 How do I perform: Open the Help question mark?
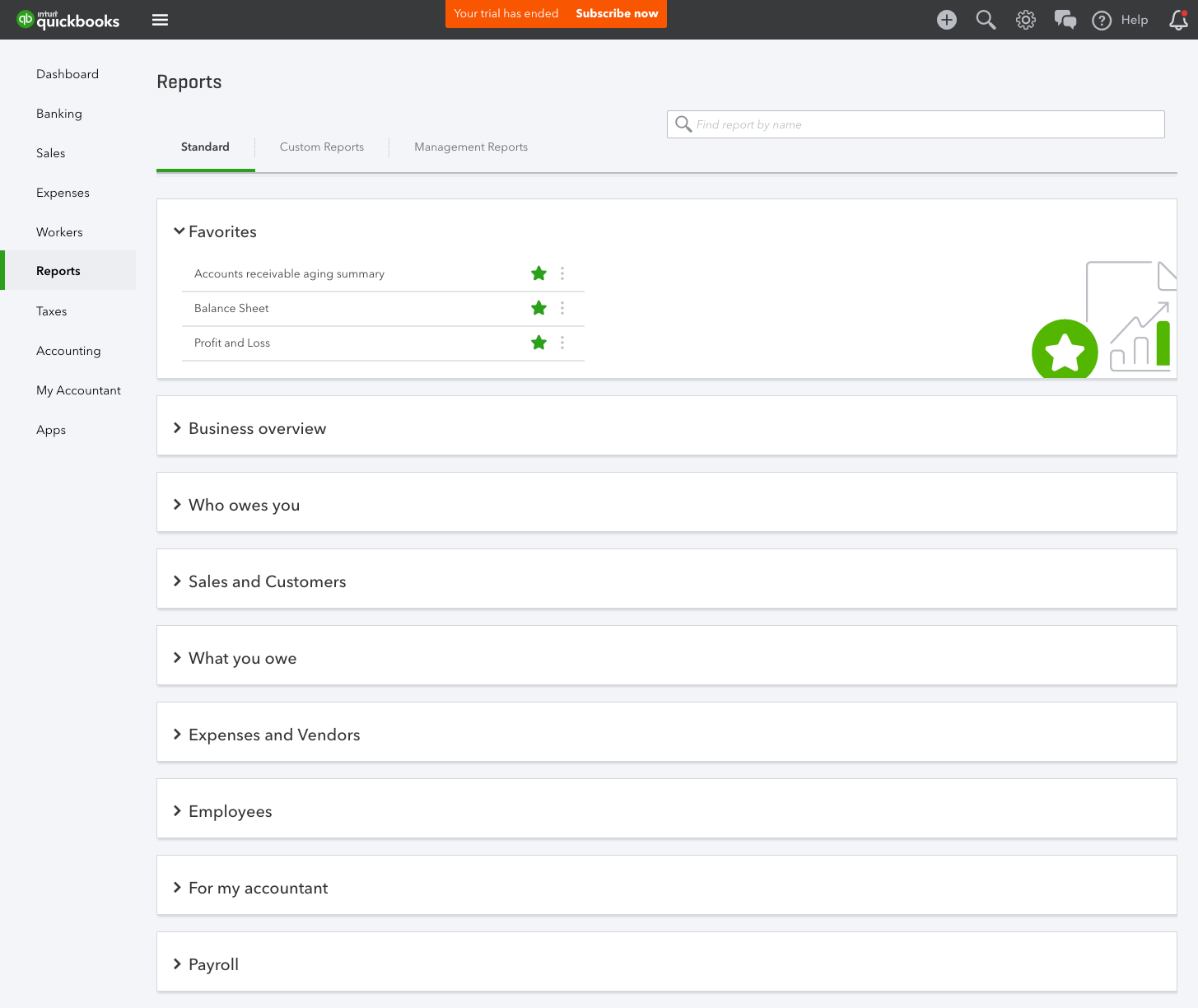coord(1102,21)
